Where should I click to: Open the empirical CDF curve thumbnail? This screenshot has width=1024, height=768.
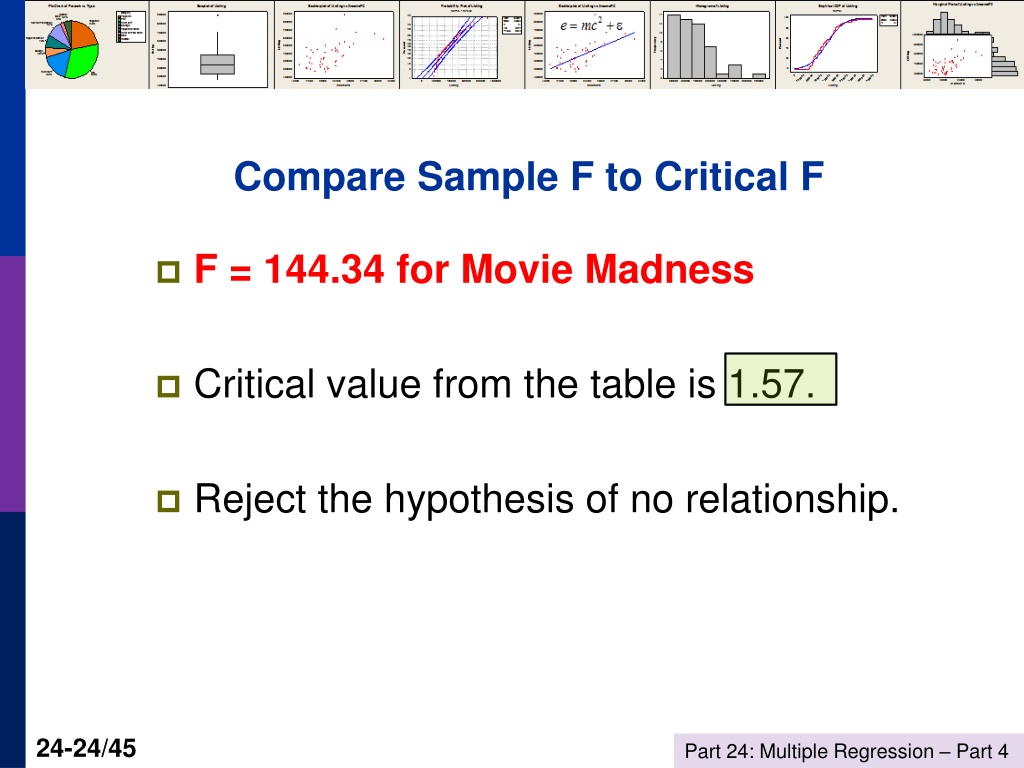[838, 44]
